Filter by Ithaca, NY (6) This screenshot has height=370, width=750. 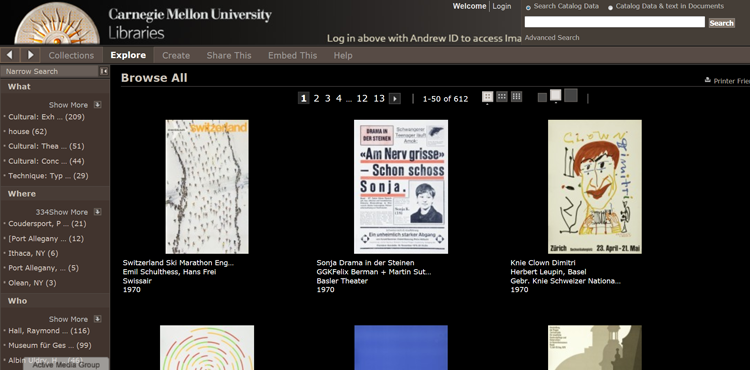pyautogui.click(x=33, y=253)
